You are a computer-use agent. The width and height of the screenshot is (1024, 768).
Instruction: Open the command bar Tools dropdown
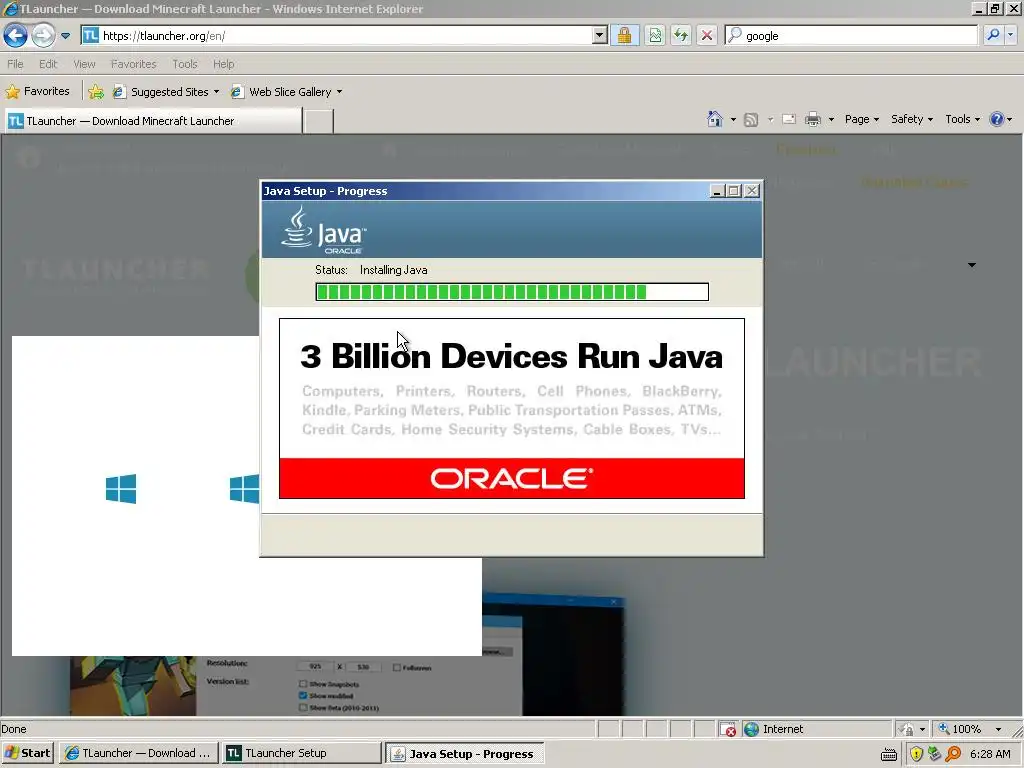click(963, 120)
